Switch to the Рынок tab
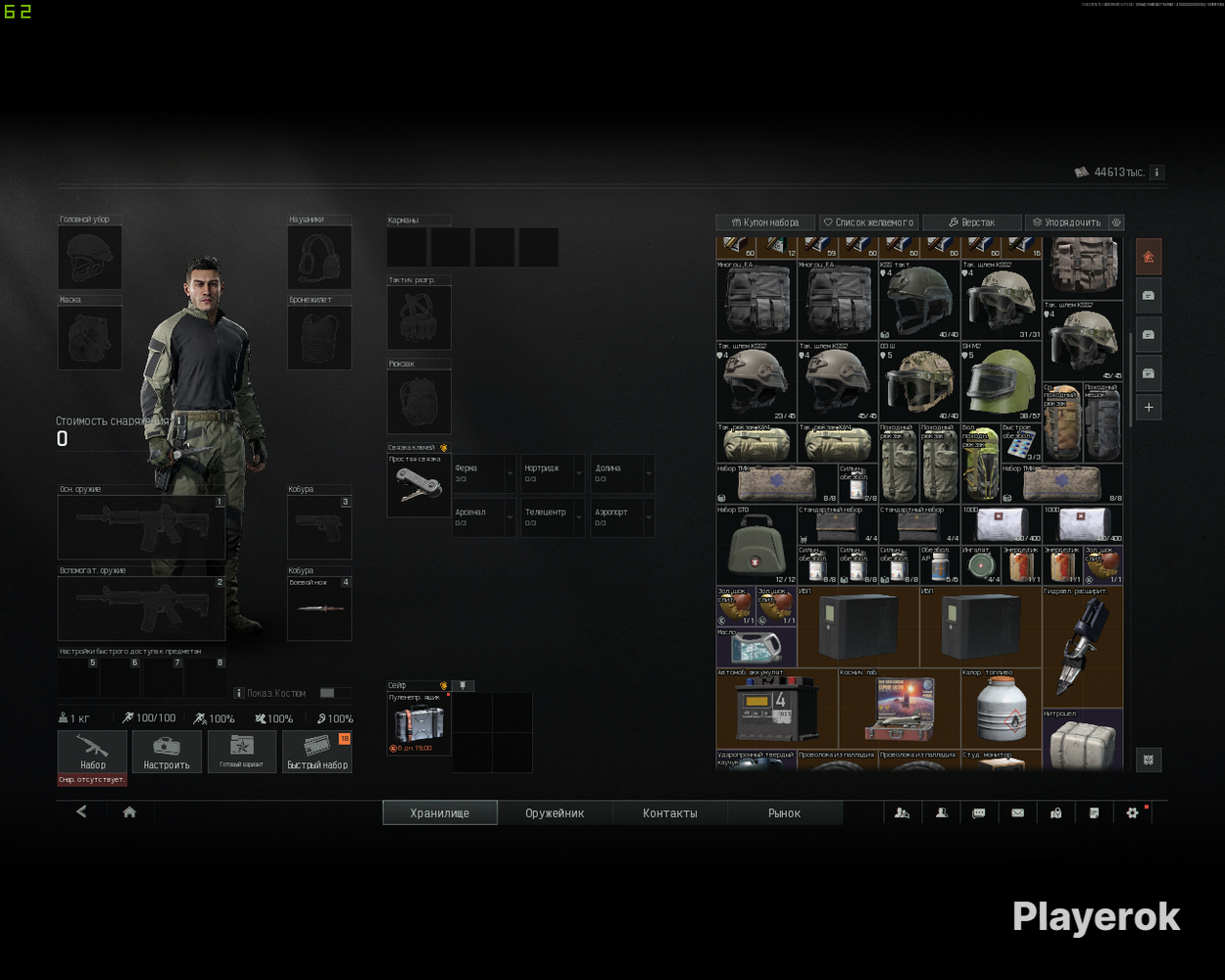Screen dimensions: 1225x980 click(784, 812)
